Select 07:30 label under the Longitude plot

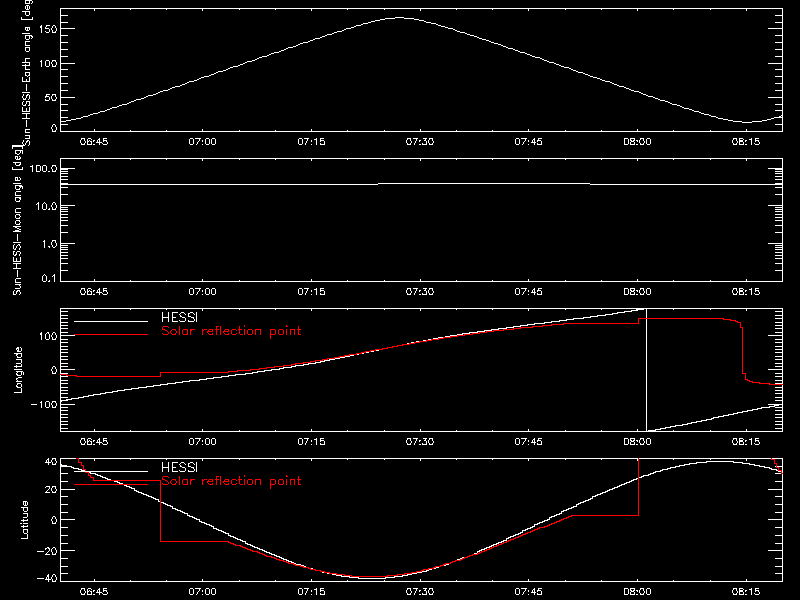[420, 442]
